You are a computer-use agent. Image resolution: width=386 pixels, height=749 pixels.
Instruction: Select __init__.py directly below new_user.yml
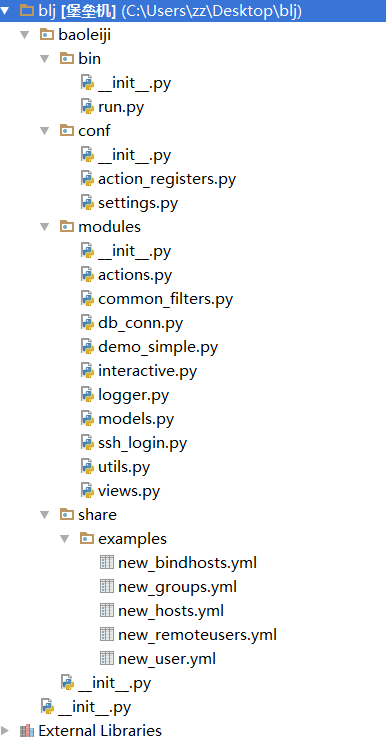point(115,683)
